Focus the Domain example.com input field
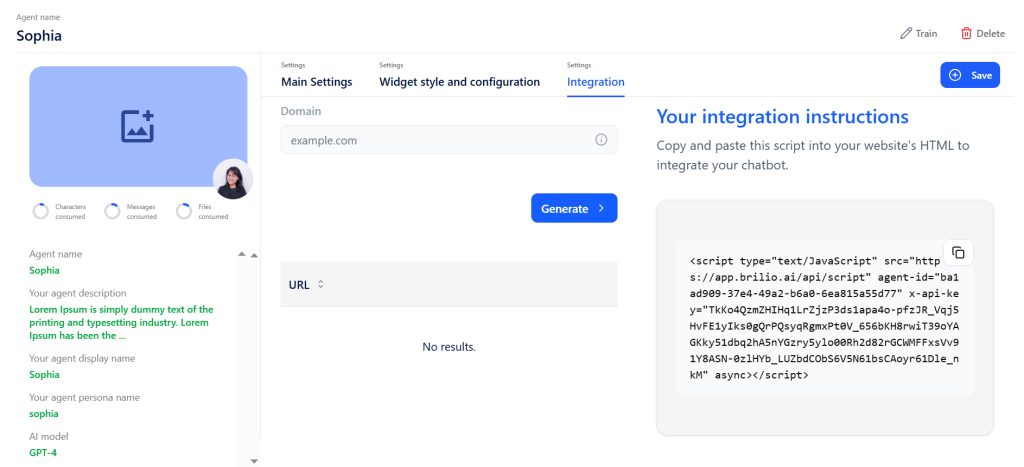Screen dimensions: 1024x467 [x=449, y=140]
